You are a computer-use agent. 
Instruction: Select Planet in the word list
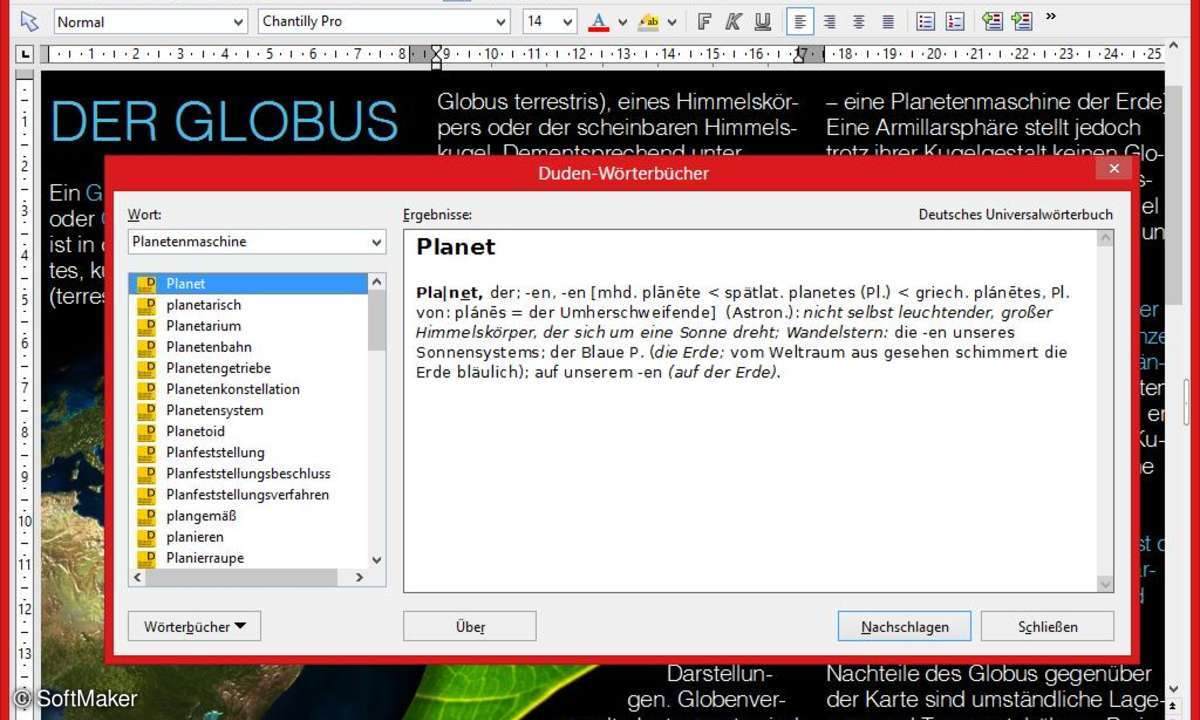pyautogui.click(x=249, y=283)
